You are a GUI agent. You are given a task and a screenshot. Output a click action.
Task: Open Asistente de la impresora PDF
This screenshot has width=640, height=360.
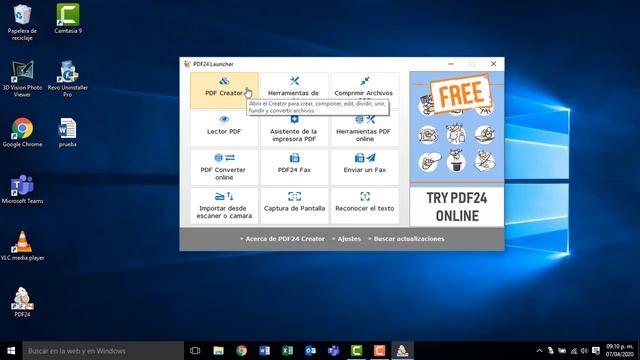tap(294, 129)
